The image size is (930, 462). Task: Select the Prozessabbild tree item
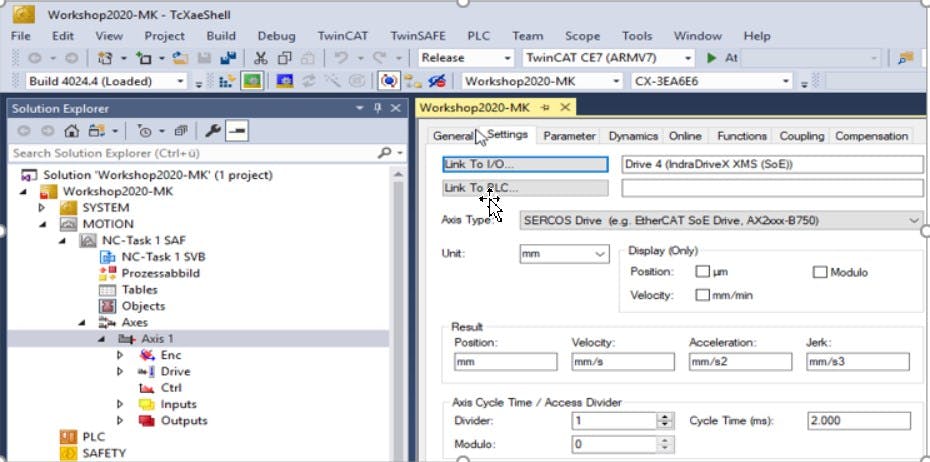pyautogui.click(x=160, y=273)
